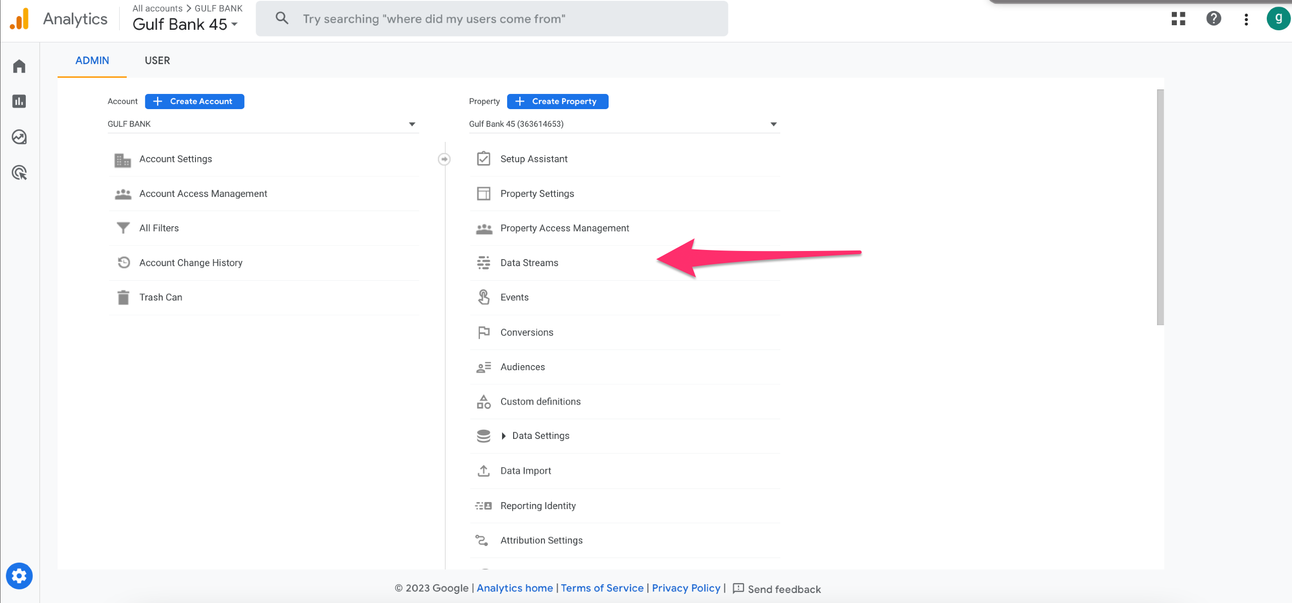
Task: Click the Reporting Identity icon
Action: 484,506
